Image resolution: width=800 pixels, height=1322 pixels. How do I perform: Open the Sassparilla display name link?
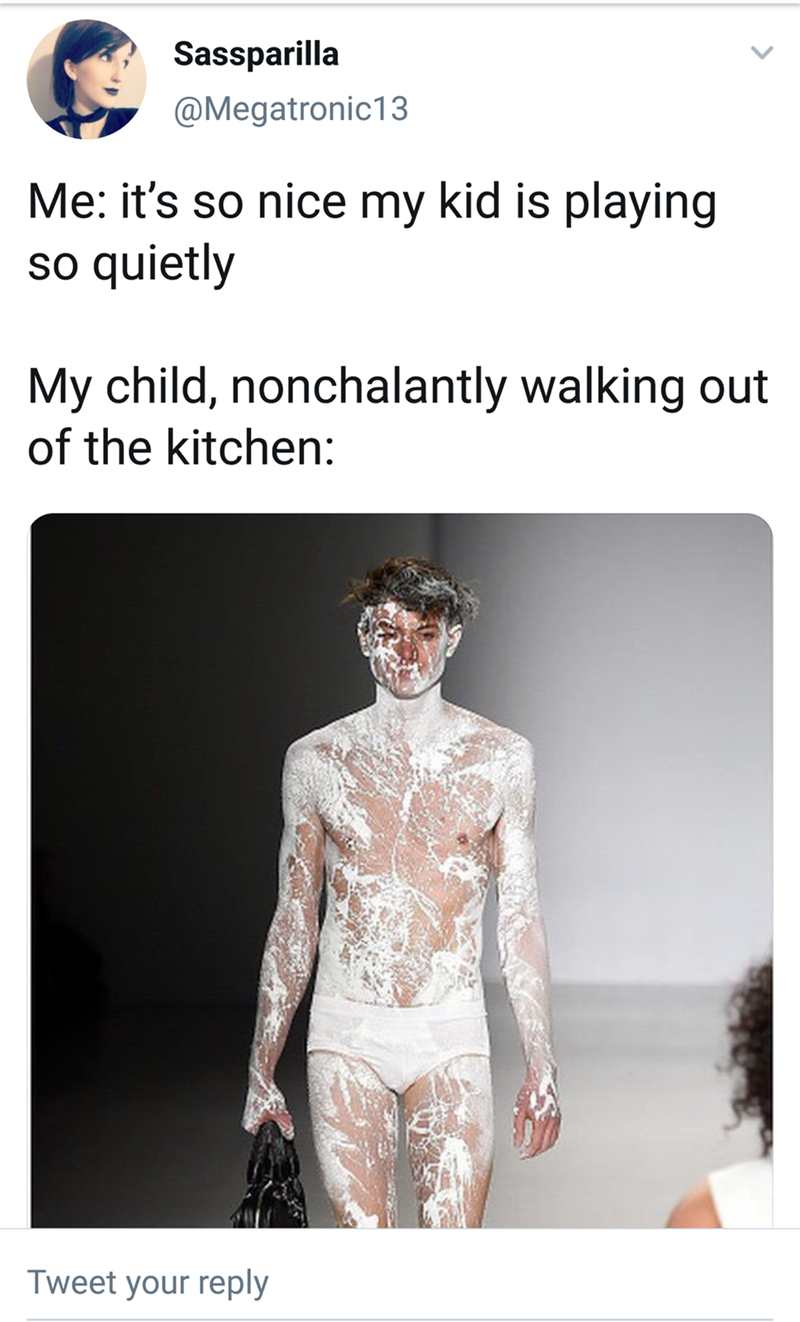pos(256,55)
